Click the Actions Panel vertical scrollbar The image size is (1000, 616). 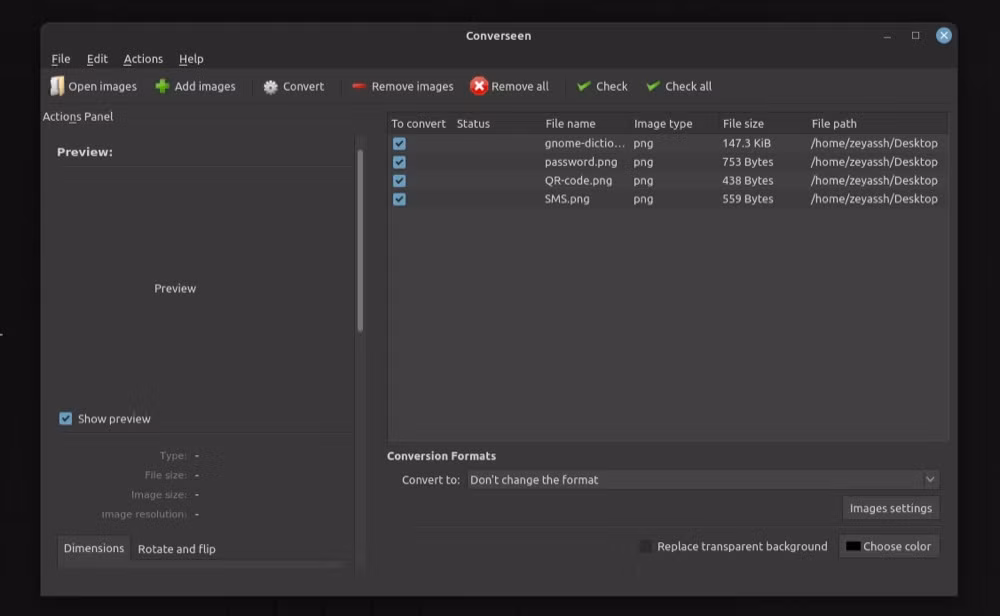(x=360, y=240)
